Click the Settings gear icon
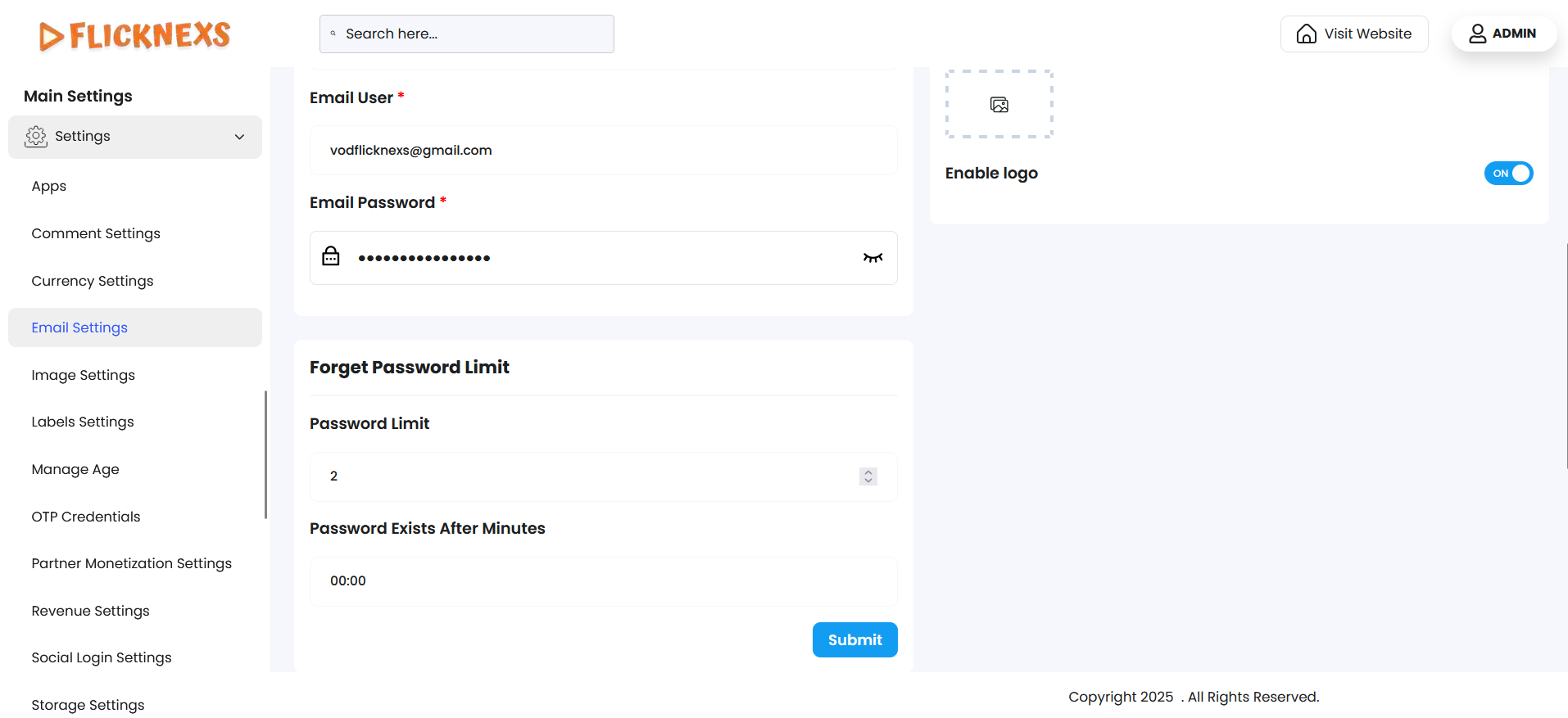The height and width of the screenshot is (718, 1568). point(36,137)
